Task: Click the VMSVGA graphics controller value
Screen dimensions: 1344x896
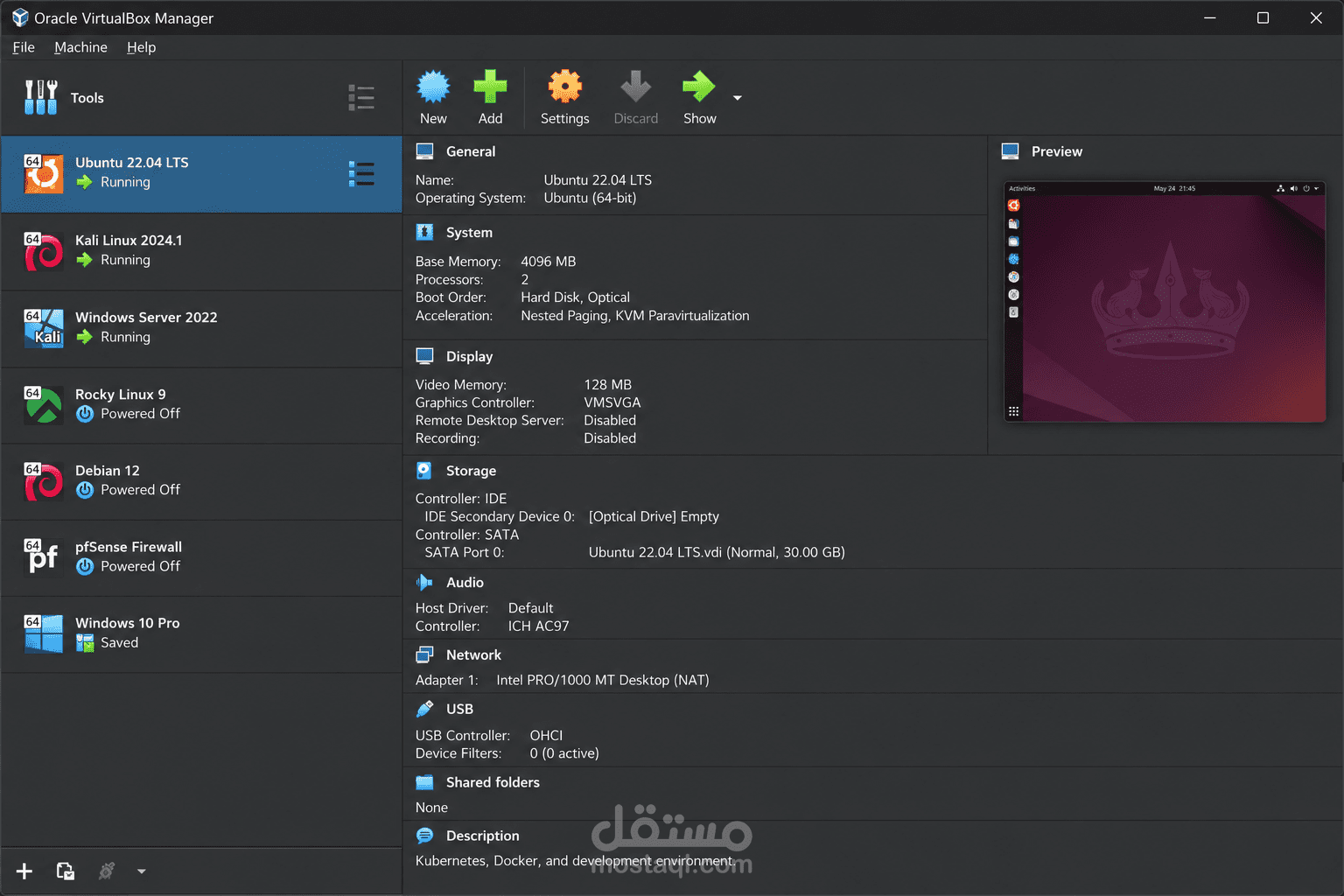Action: [612, 402]
